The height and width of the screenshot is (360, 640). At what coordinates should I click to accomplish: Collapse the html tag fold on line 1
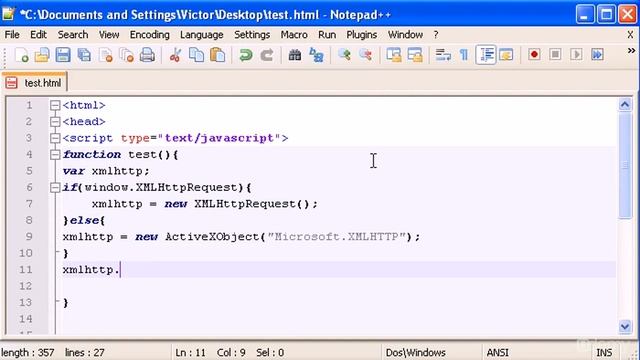click(x=55, y=105)
